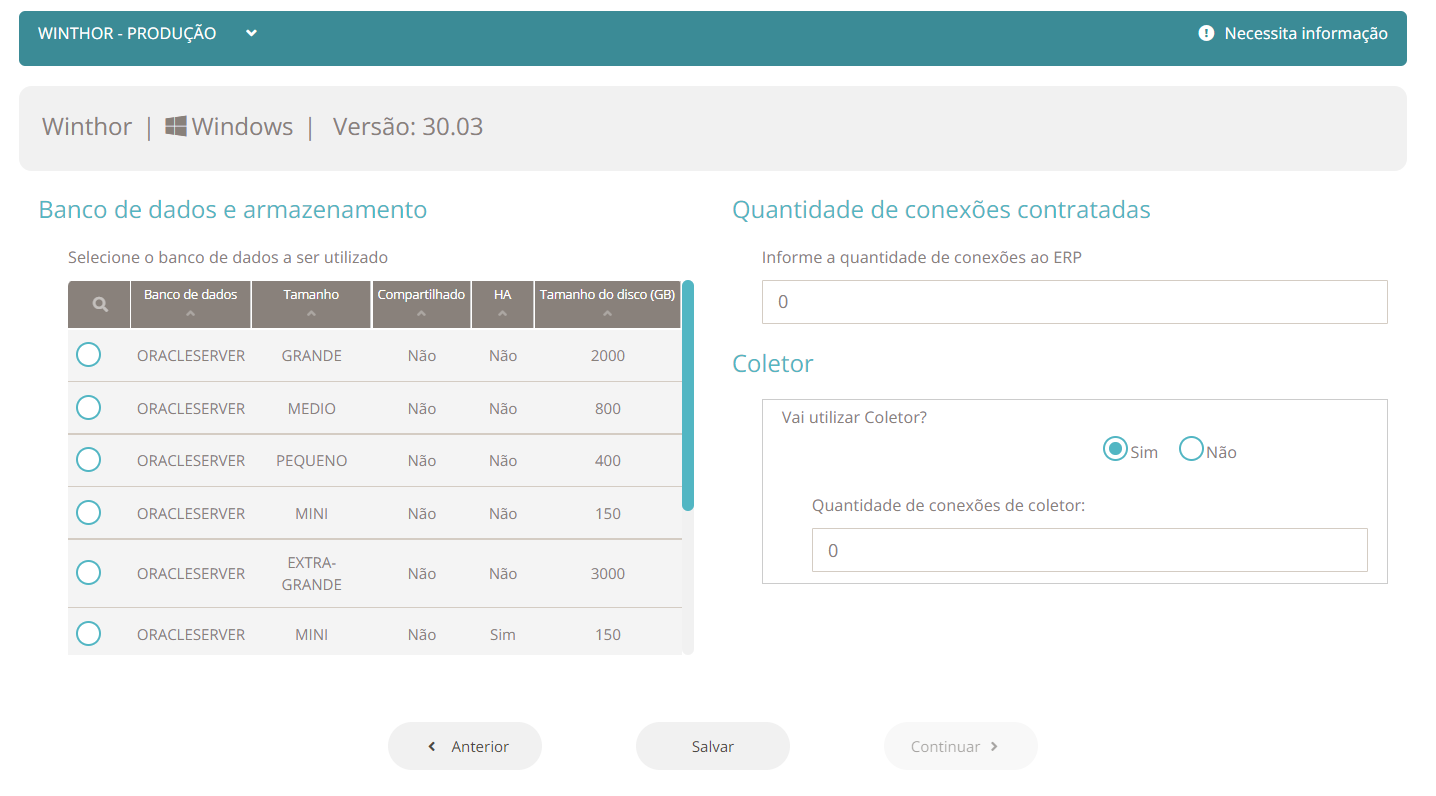Go back with the Anterior button
The width and height of the screenshot is (1436, 796).
tap(465, 746)
